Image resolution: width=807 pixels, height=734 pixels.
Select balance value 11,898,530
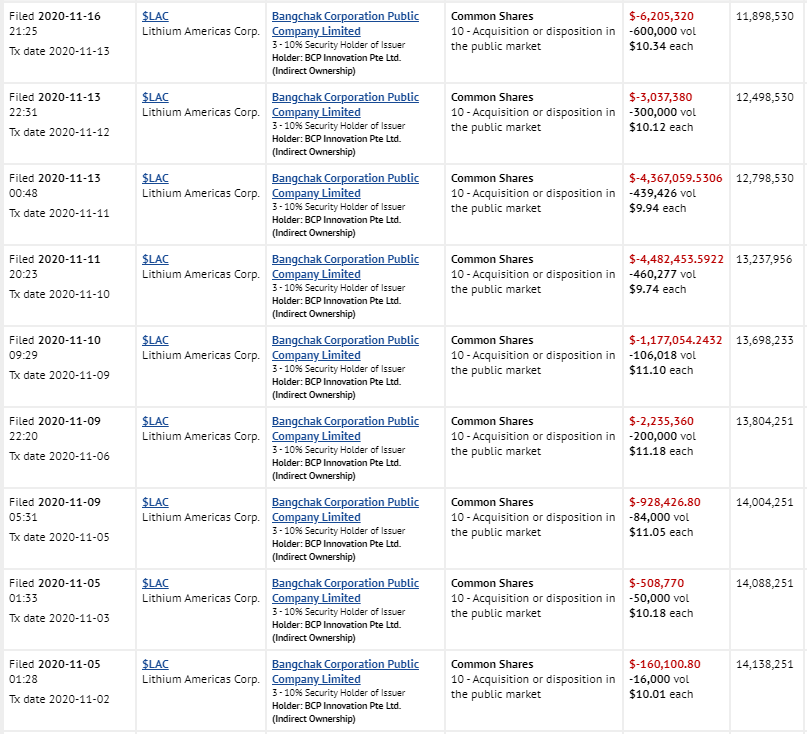(765, 16)
